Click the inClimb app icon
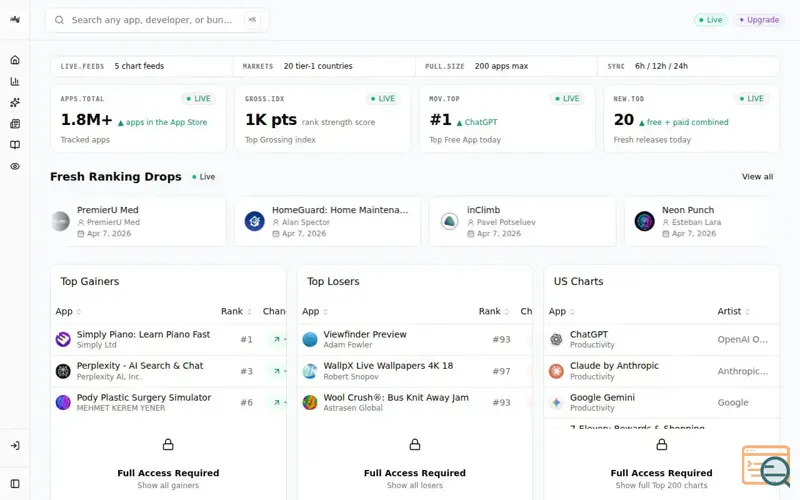This screenshot has width=800, height=500. (449, 221)
